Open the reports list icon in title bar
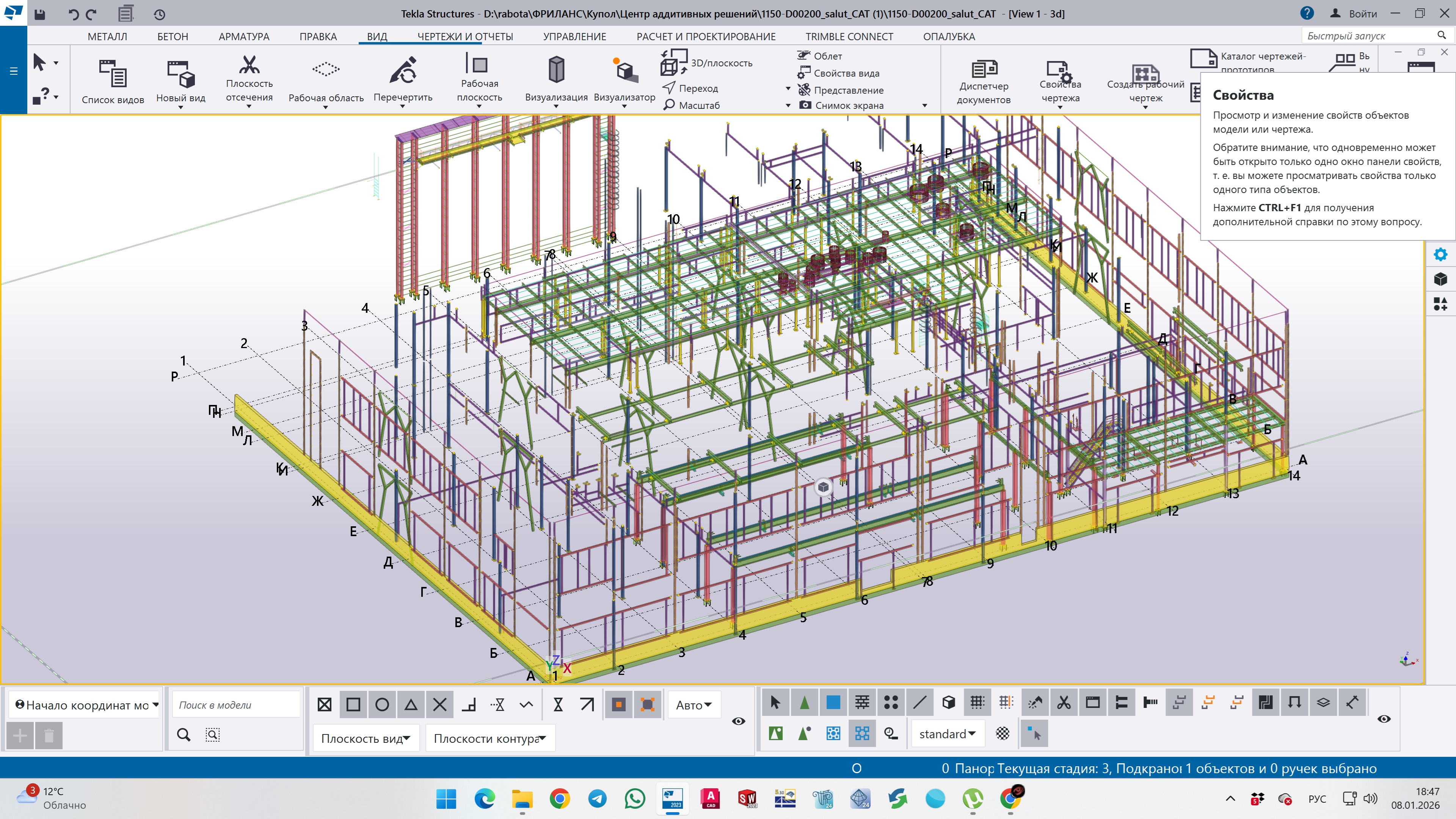The height and width of the screenshot is (819, 1456). click(x=126, y=14)
